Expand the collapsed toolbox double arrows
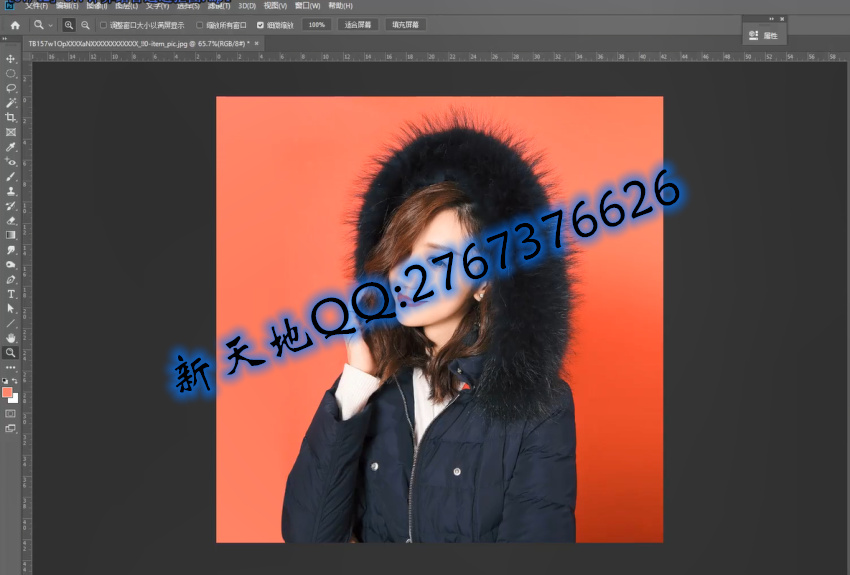The width and height of the screenshot is (850, 575). pyautogui.click(x=4, y=39)
